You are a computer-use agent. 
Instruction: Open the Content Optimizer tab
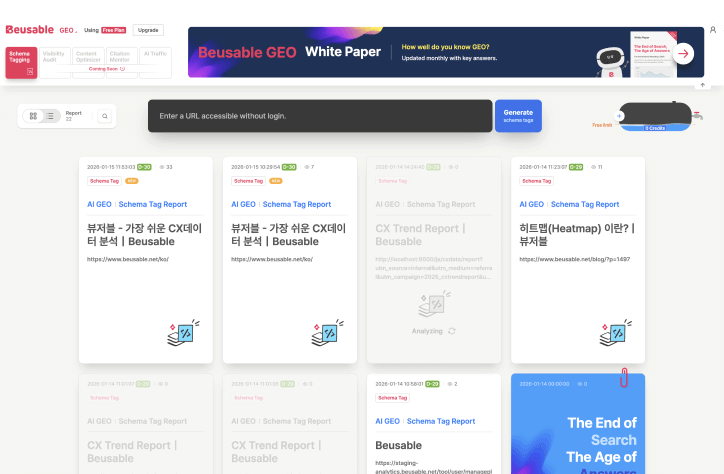(87, 56)
